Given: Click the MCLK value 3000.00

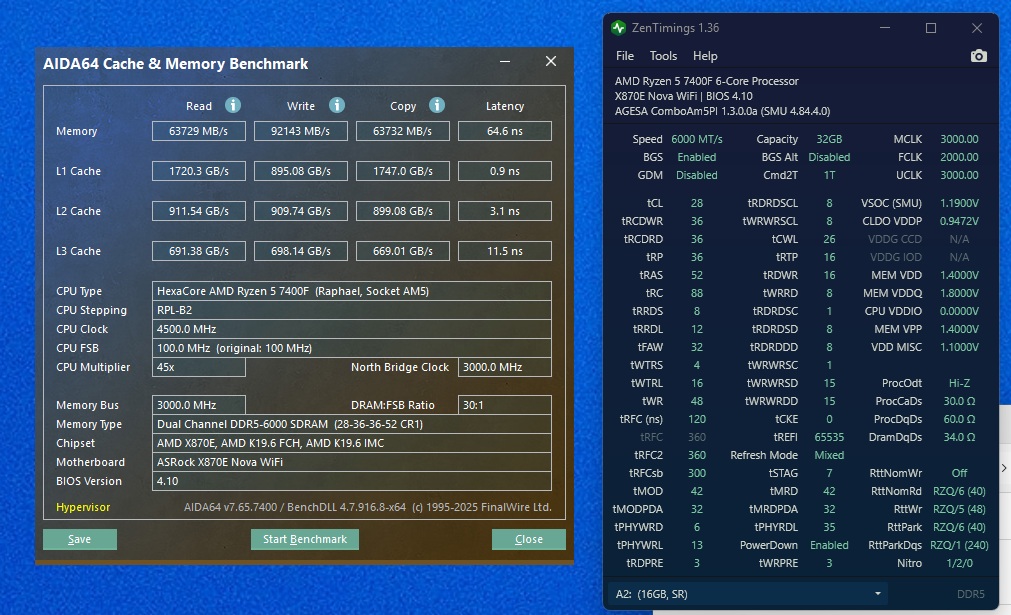Looking at the screenshot, I should coord(959,139).
